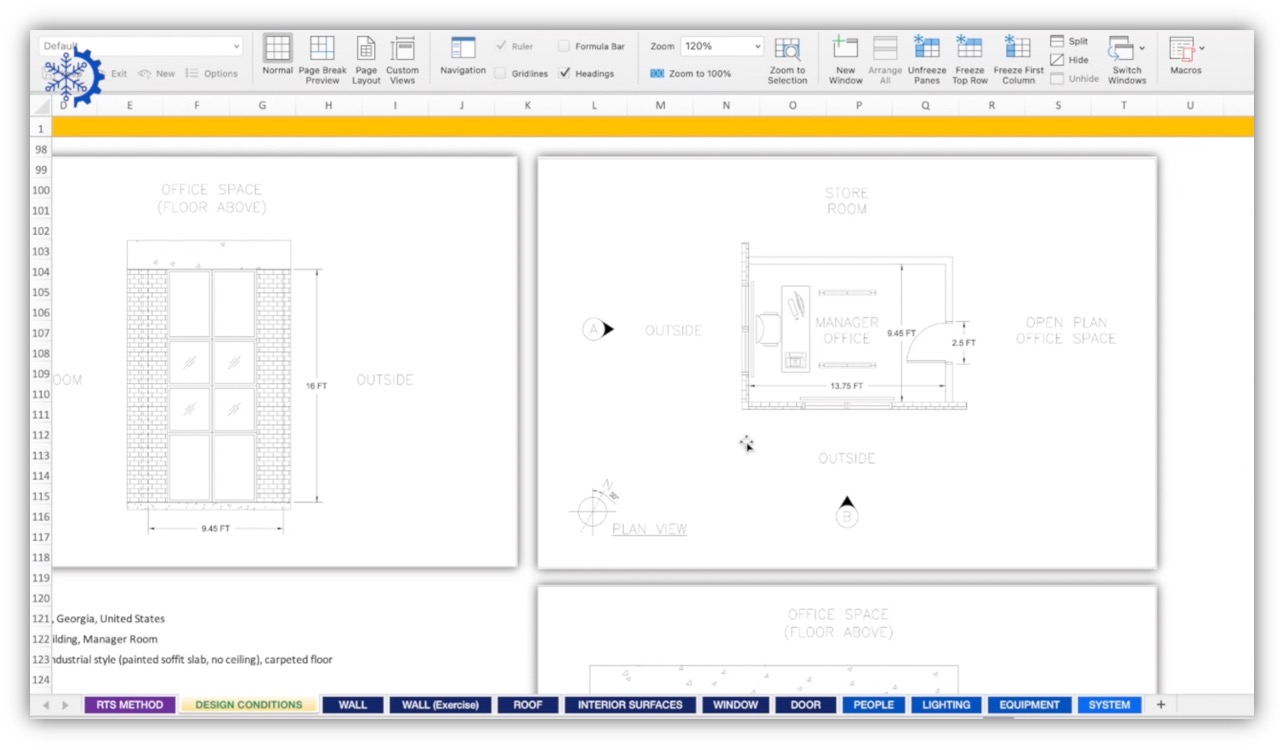Switch to Page Break Preview
The height and width of the screenshot is (750, 1284).
322,49
